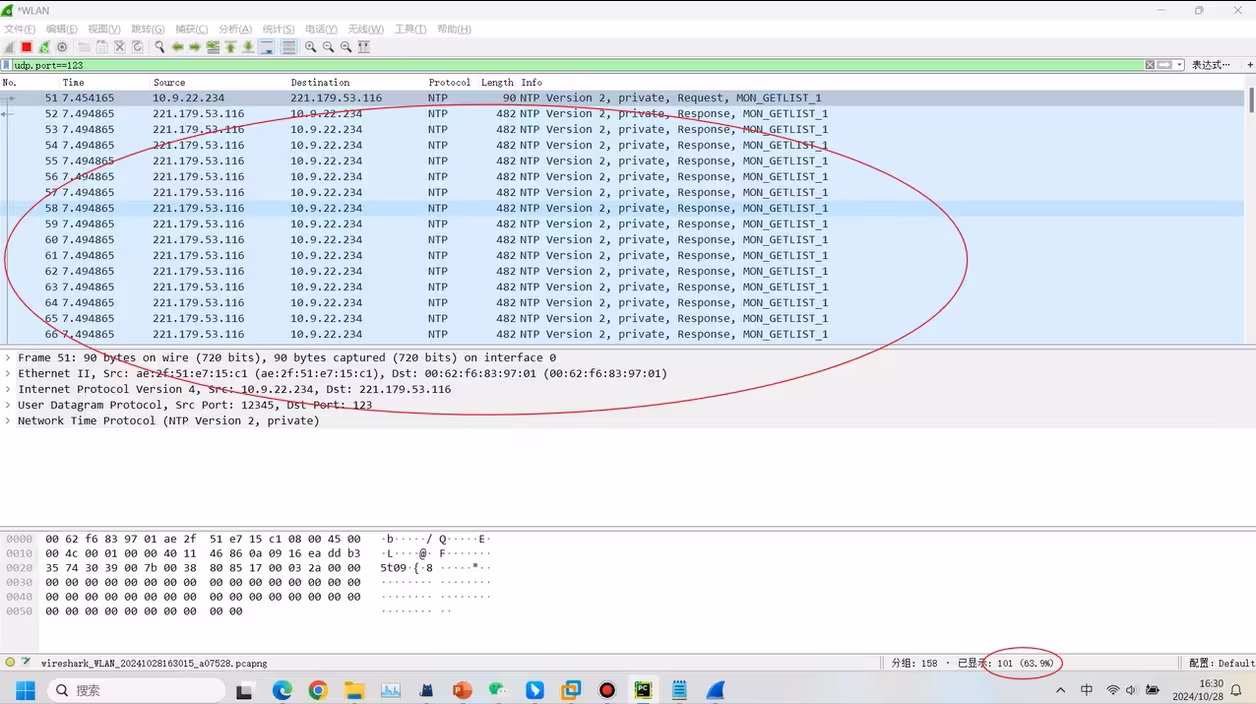Restart the current capture

44,47
